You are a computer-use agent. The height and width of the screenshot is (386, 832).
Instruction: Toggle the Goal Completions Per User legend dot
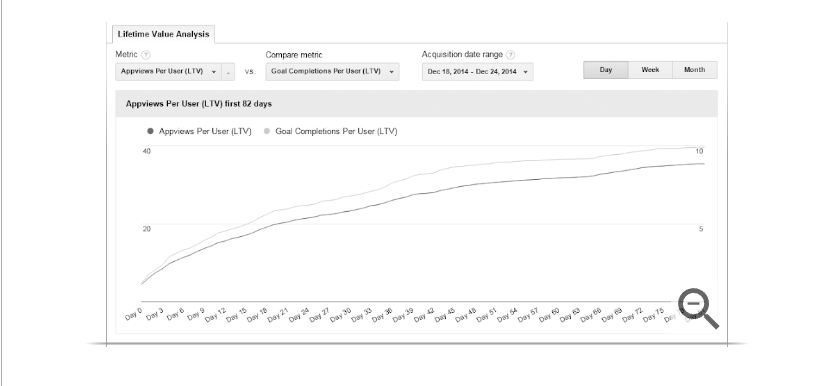pos(267,131)
